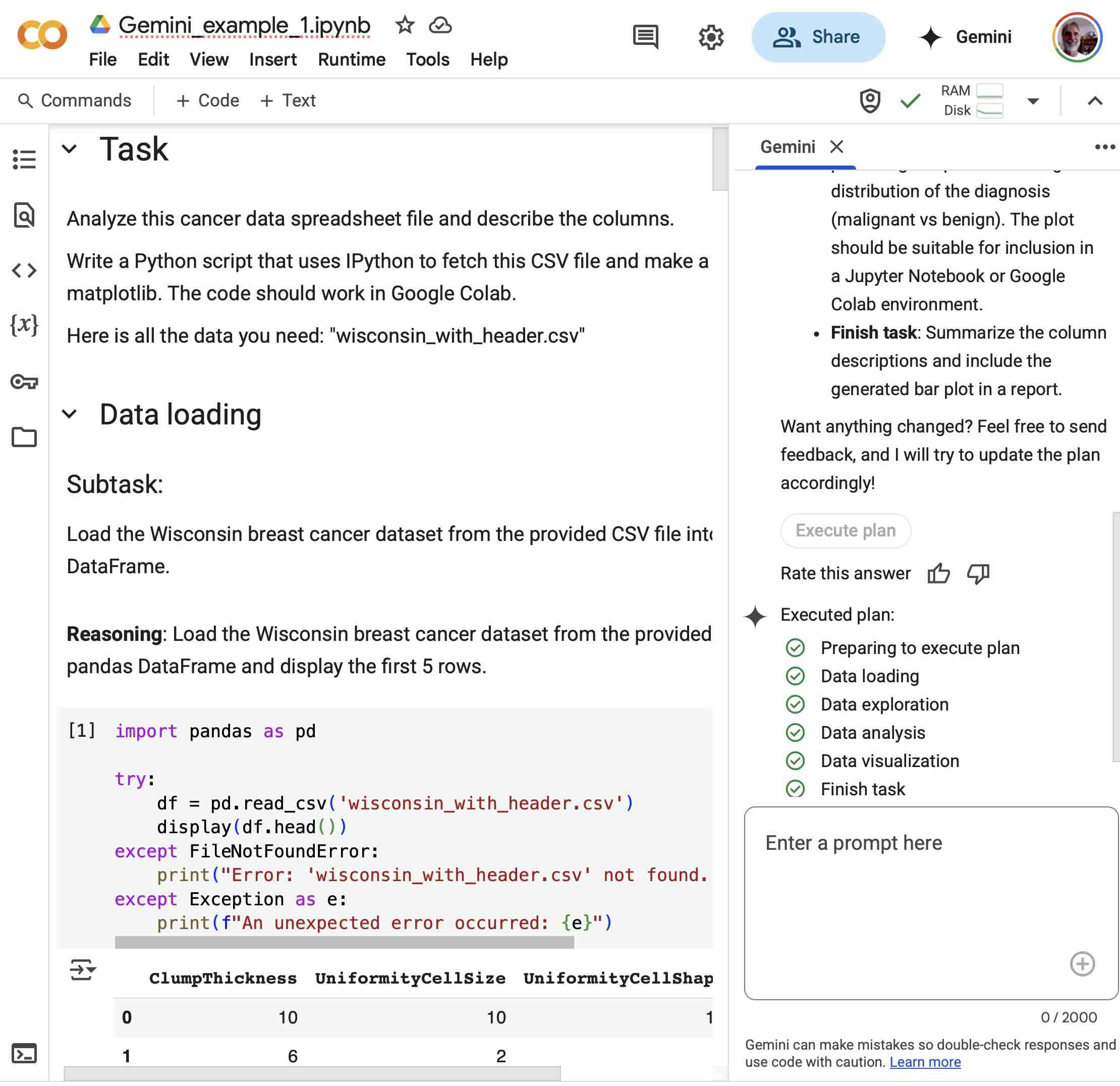Screen dimensions: 1120x1086
Task: Open the Runtime menu
Action: coord(351,60)
